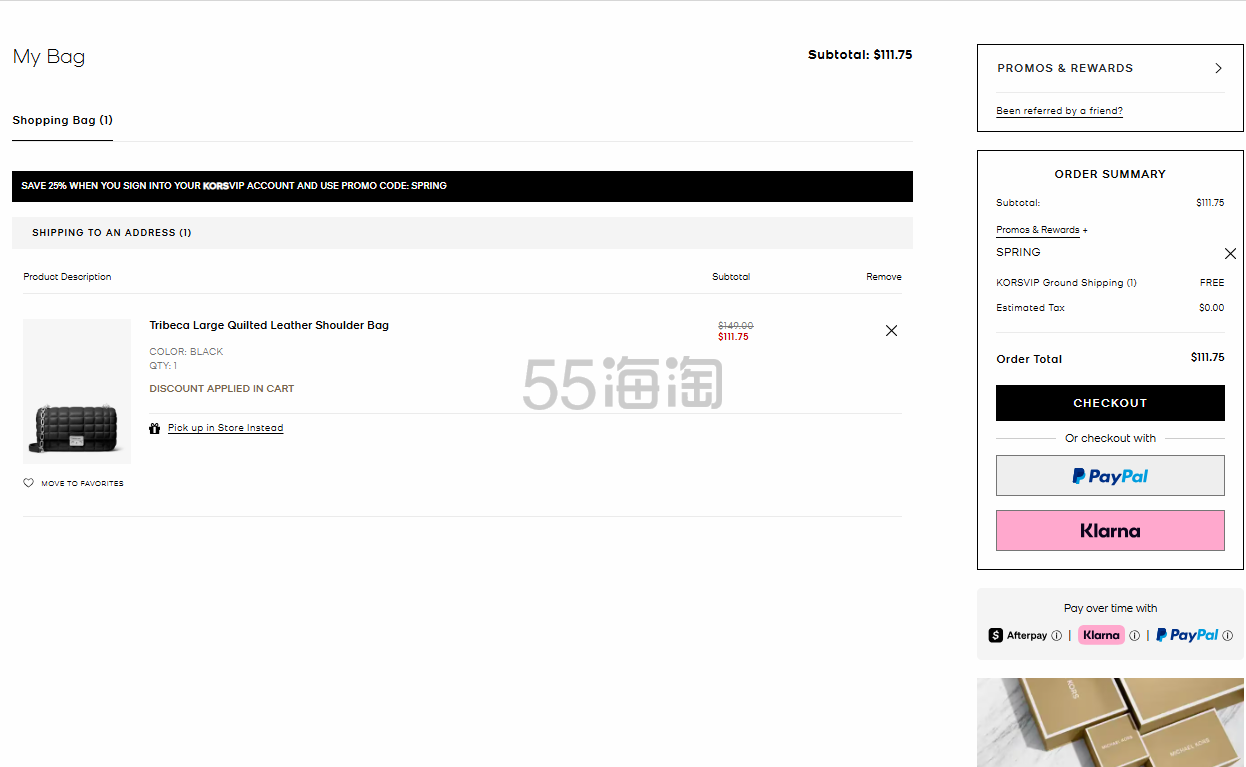The width and height of the screenshot is (1246, 767).
Task: Click small Klarna badge under Pay over time
Action: coord(1101,635)
